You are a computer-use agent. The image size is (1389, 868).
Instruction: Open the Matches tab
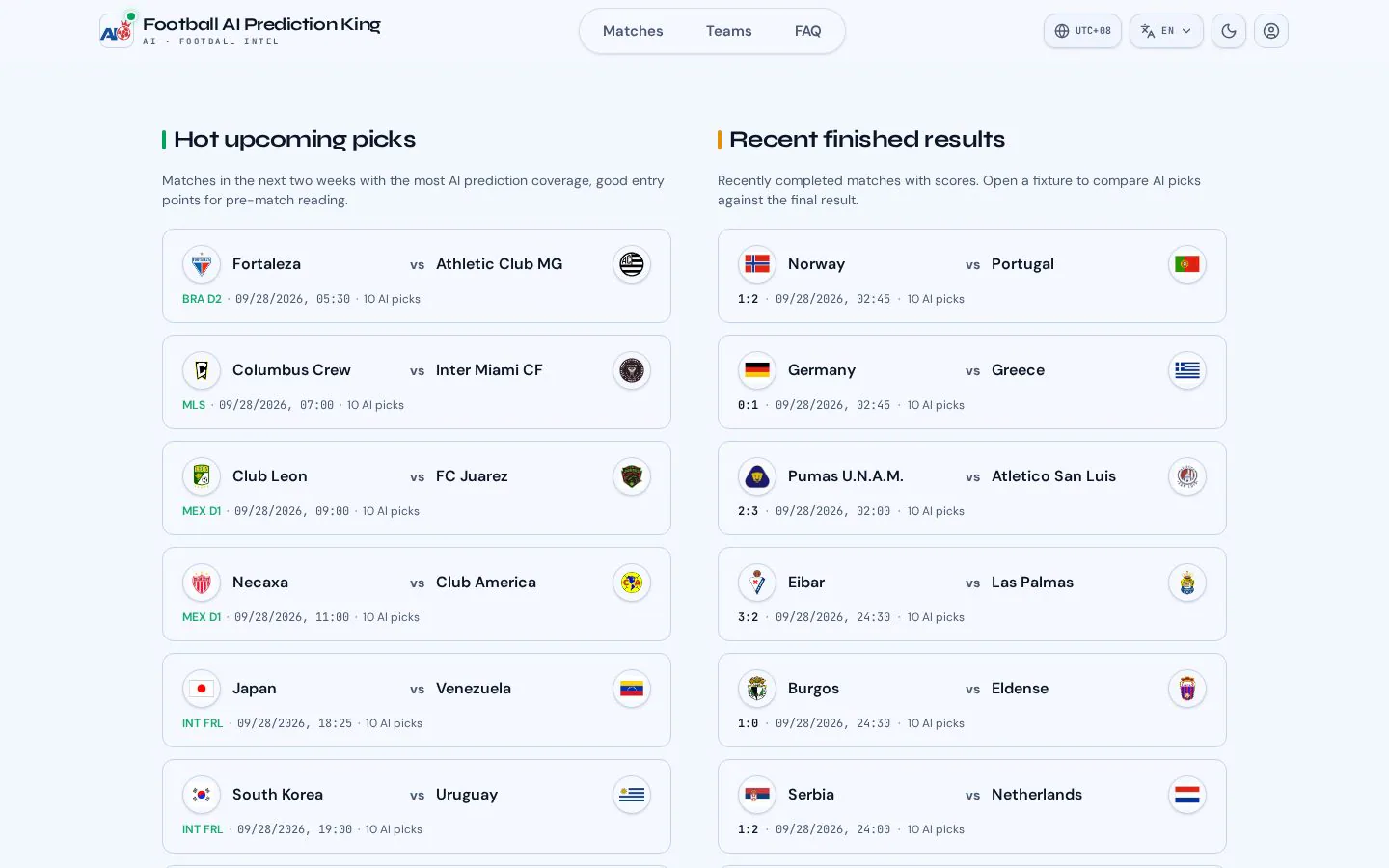point(633,31)
